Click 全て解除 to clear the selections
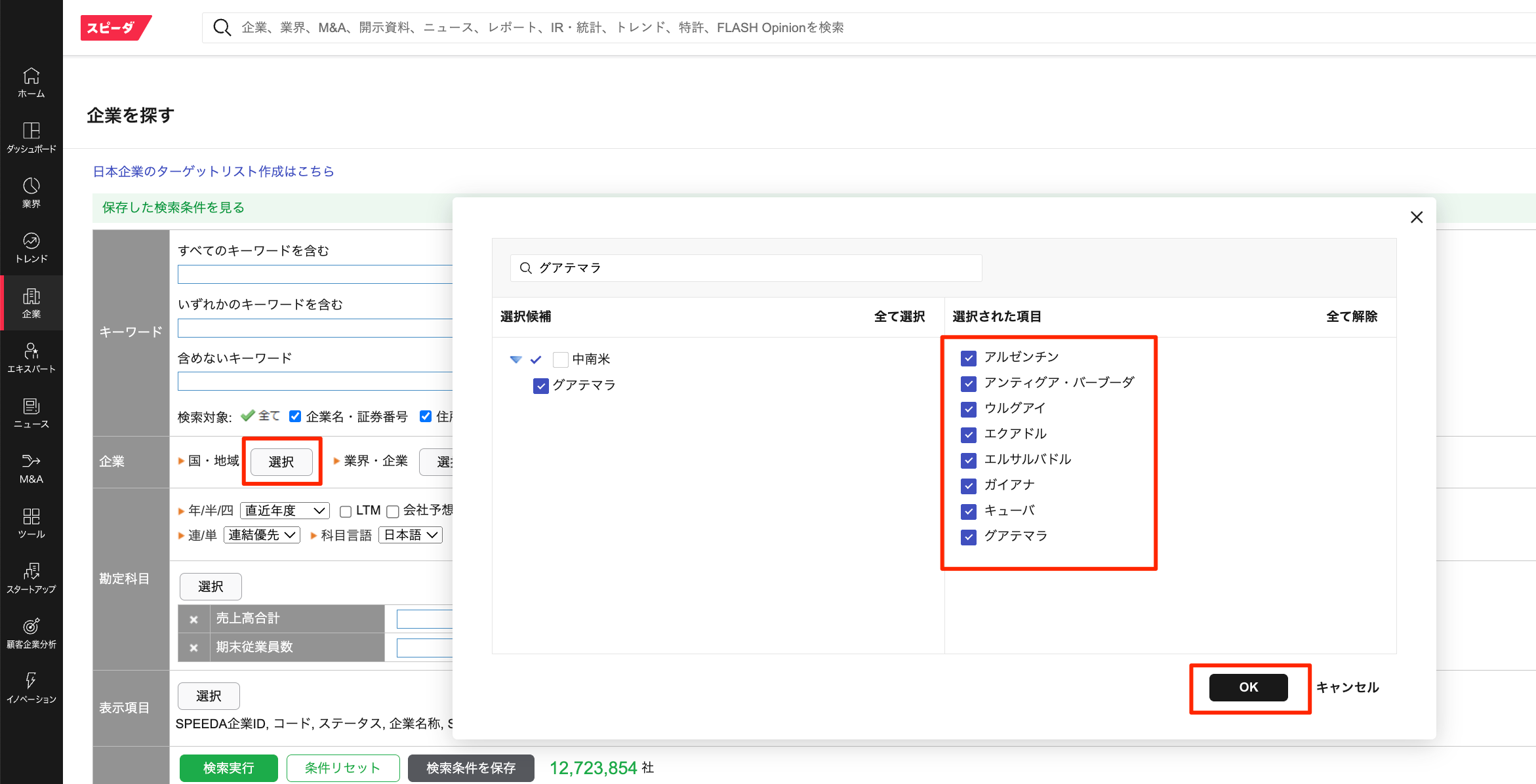 (x=1351, y=317)
